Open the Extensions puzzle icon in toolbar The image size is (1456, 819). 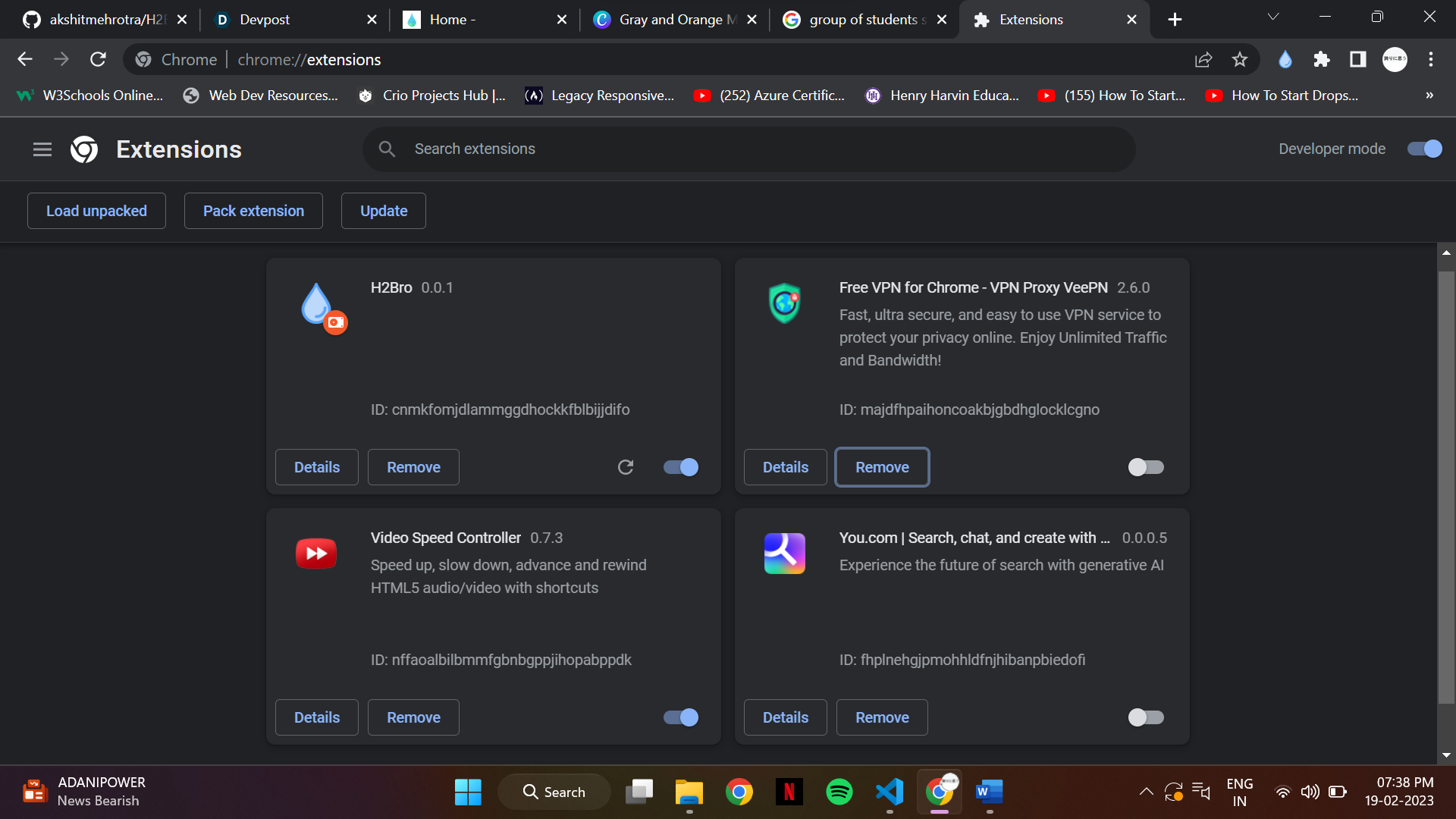click(1321, 59)
